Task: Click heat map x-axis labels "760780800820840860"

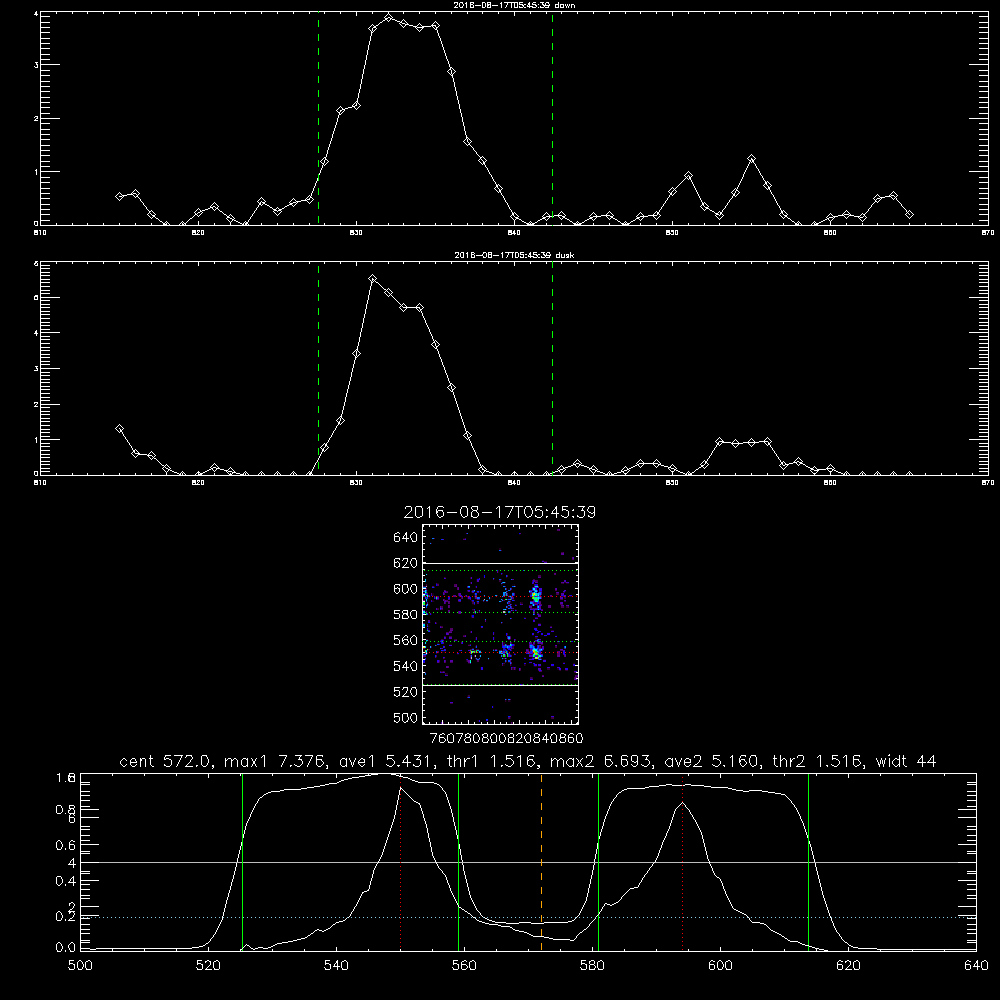Action: tap(506, 738)
